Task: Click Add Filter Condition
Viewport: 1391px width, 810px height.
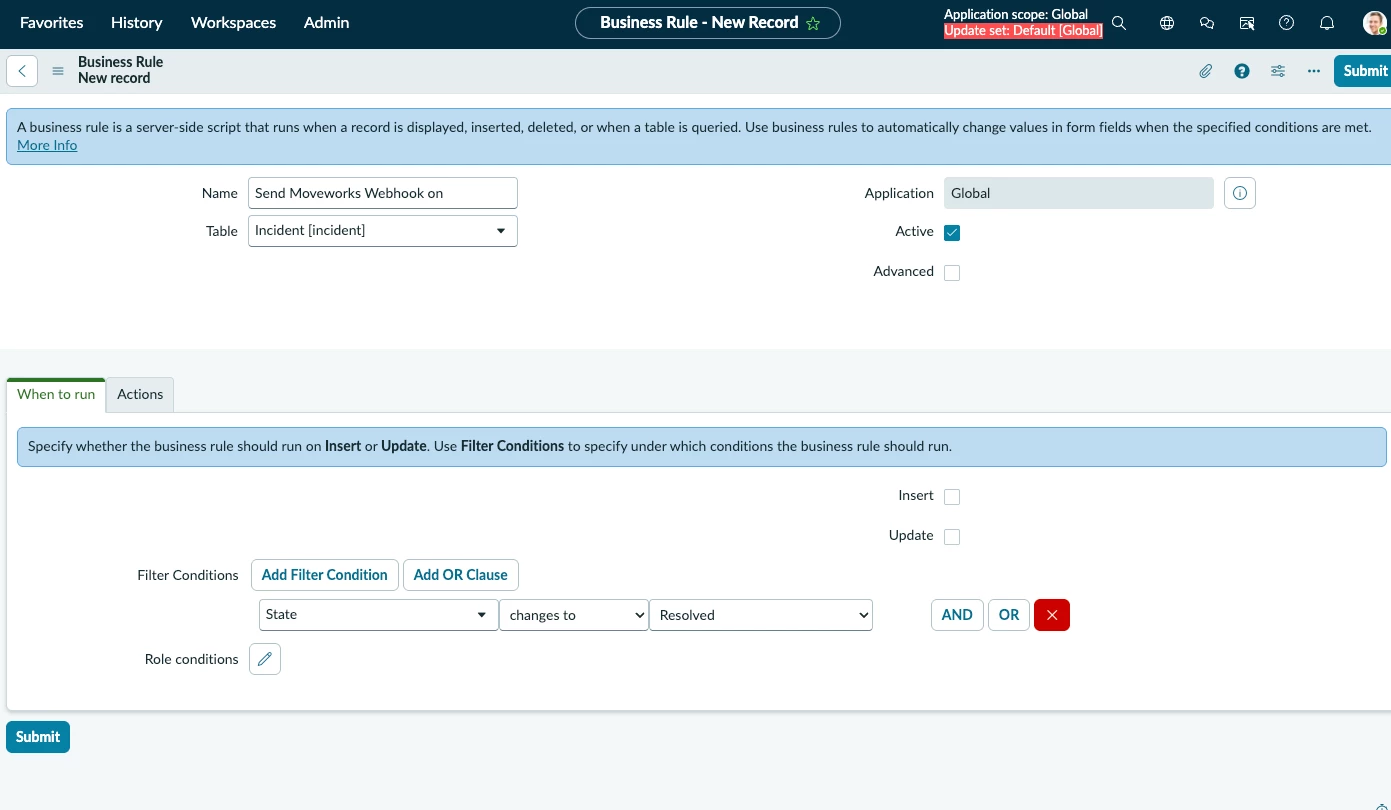Action: 325,575
